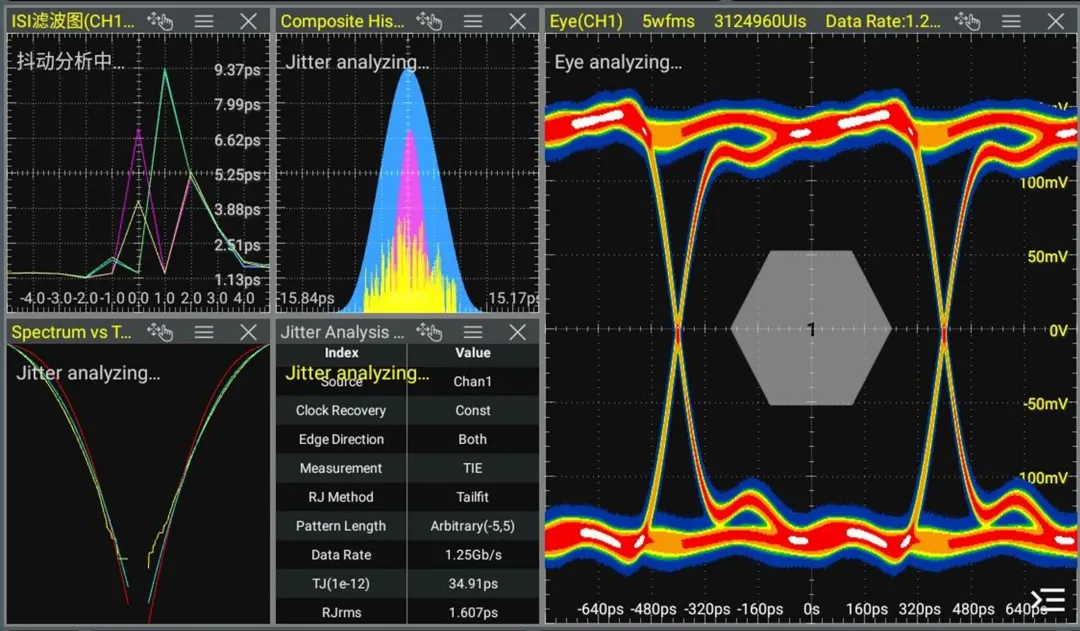Screen dimensions: 1080x631
Task: Click the gray hexagonal eye mask
Action: tap(811, 328)
